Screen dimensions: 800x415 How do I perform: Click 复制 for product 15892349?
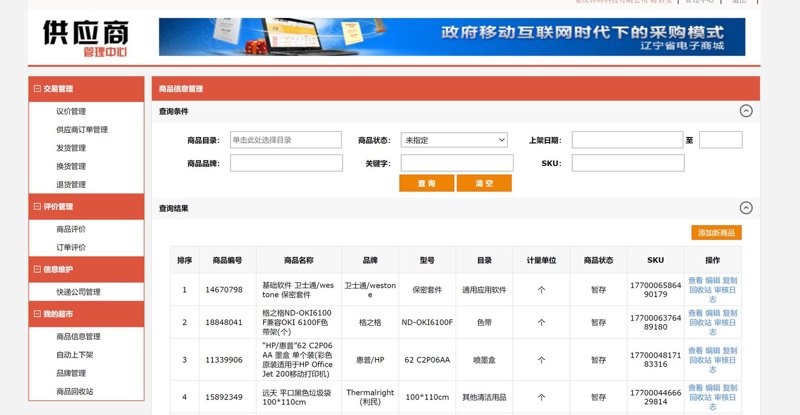pyautogui.click(x=730, y=388)
